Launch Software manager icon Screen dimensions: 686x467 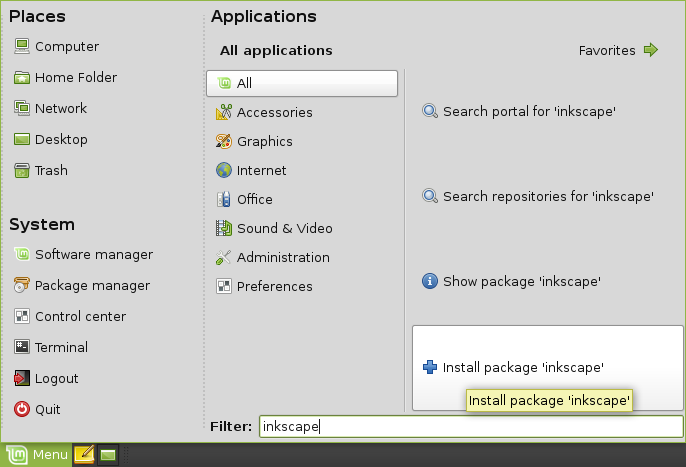tap(21, 254)
